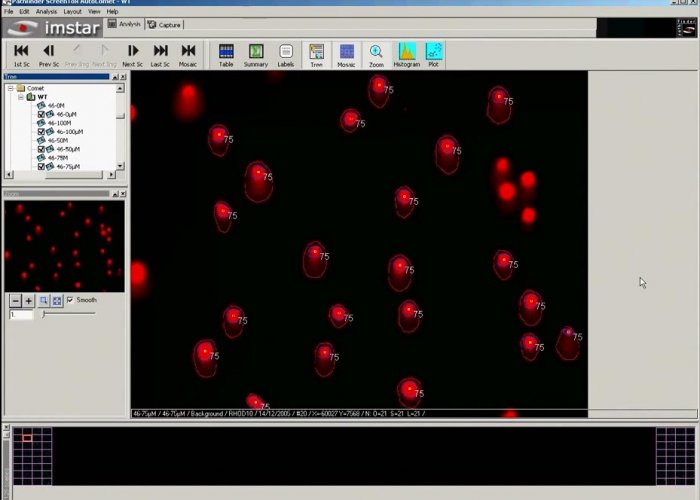
Task: Click the Tree panel scroll right arrow
Action: pos(112,175)
